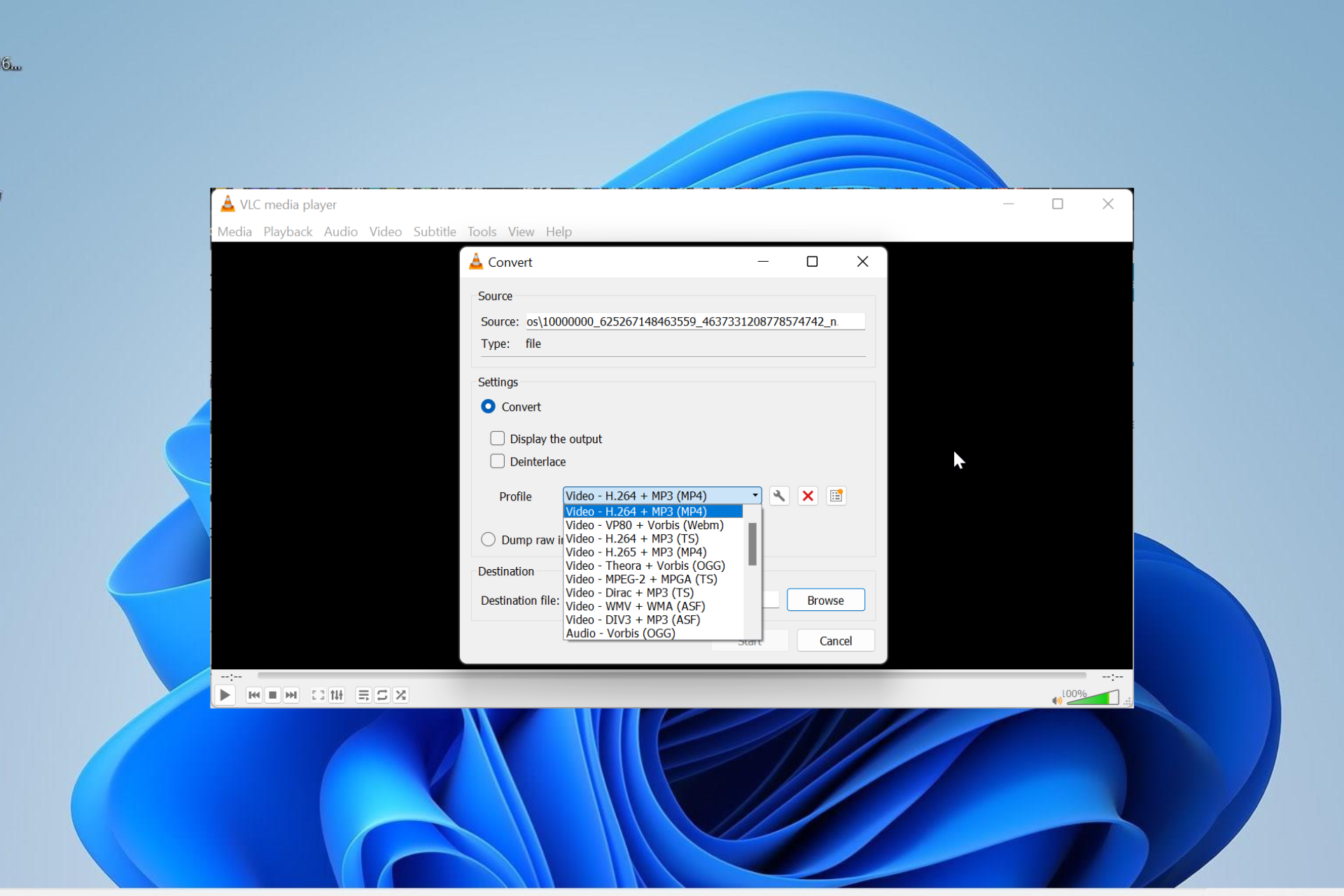Select the Convert radio button
This screenshot has height=896, width=1344.
pos(489,407)
